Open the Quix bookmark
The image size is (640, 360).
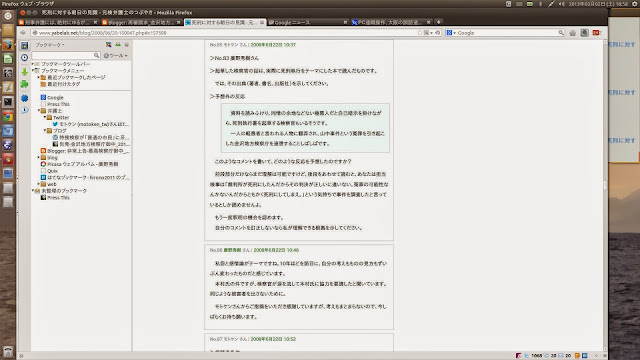49,171
